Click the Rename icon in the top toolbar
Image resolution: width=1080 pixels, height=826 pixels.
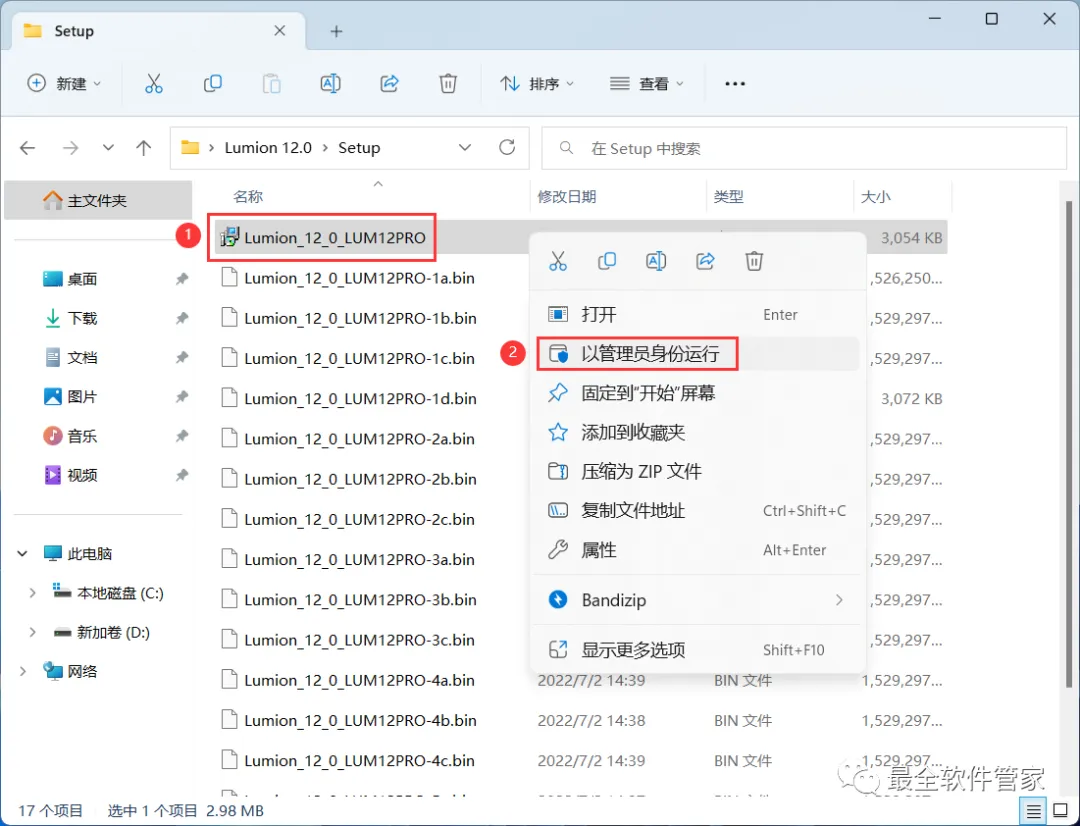coord(331,83)
